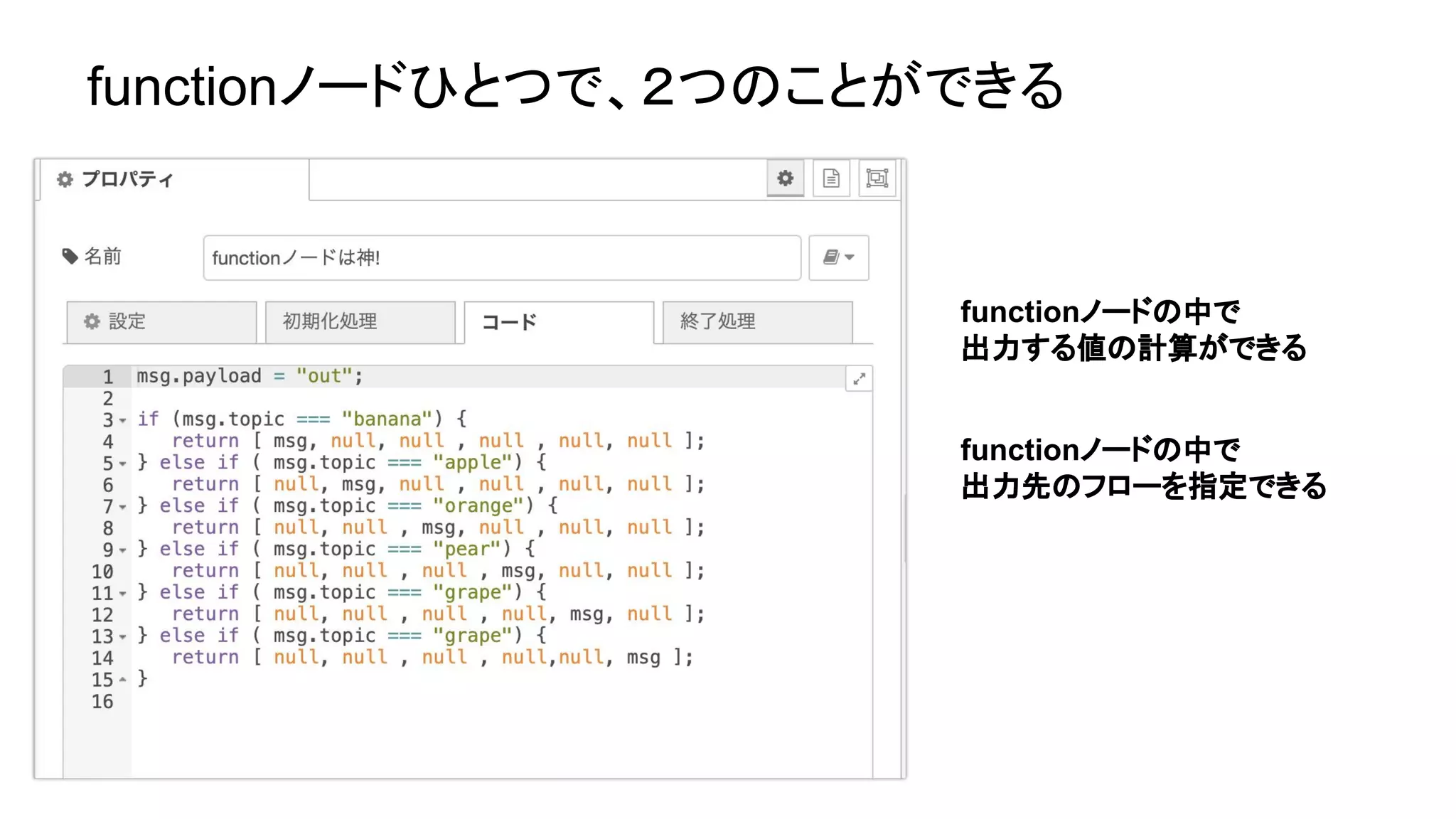Toggle fold end marker at line 15
Viewport: 1456px width, 819px height.
point(122,680)
